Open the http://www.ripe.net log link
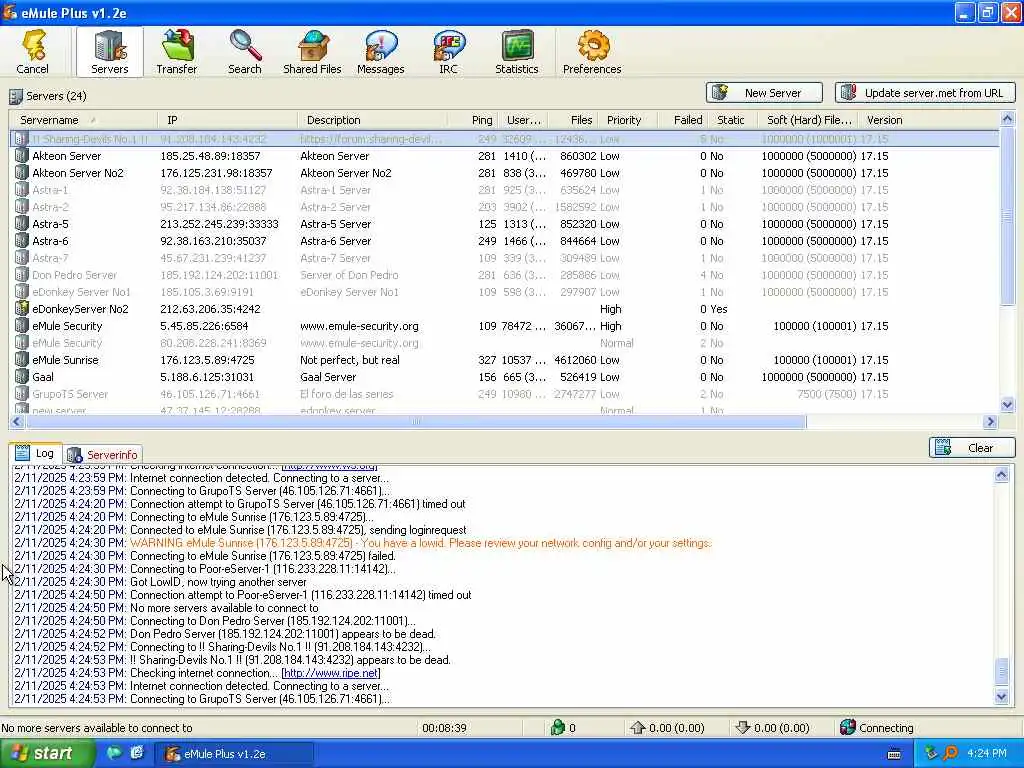 pos(330,673)
